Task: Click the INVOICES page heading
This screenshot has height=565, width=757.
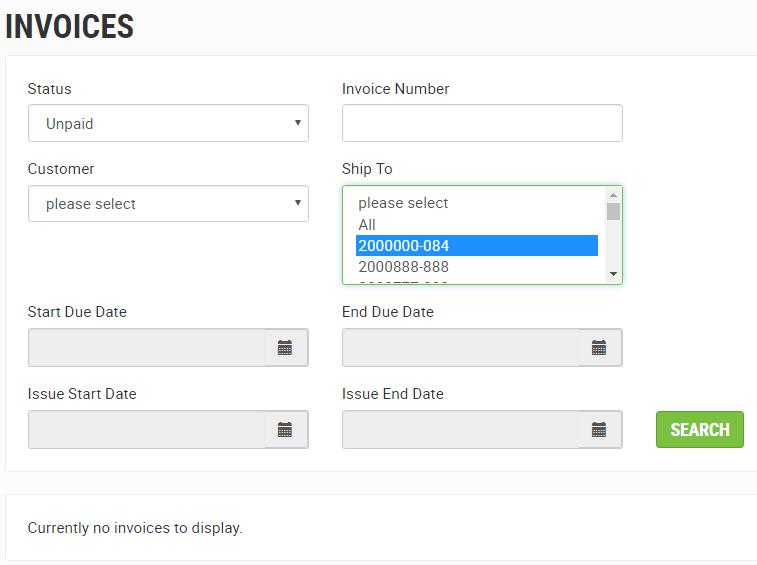Action: tap(70, 26)
